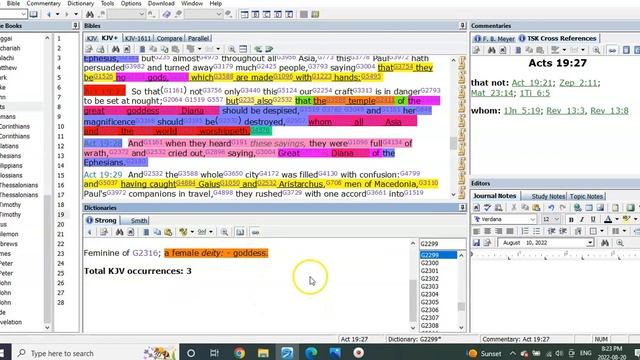Screen dimensions: 640x360
Task: Toggle pin on the Dictionaries panel
Action: coord(462,207)
